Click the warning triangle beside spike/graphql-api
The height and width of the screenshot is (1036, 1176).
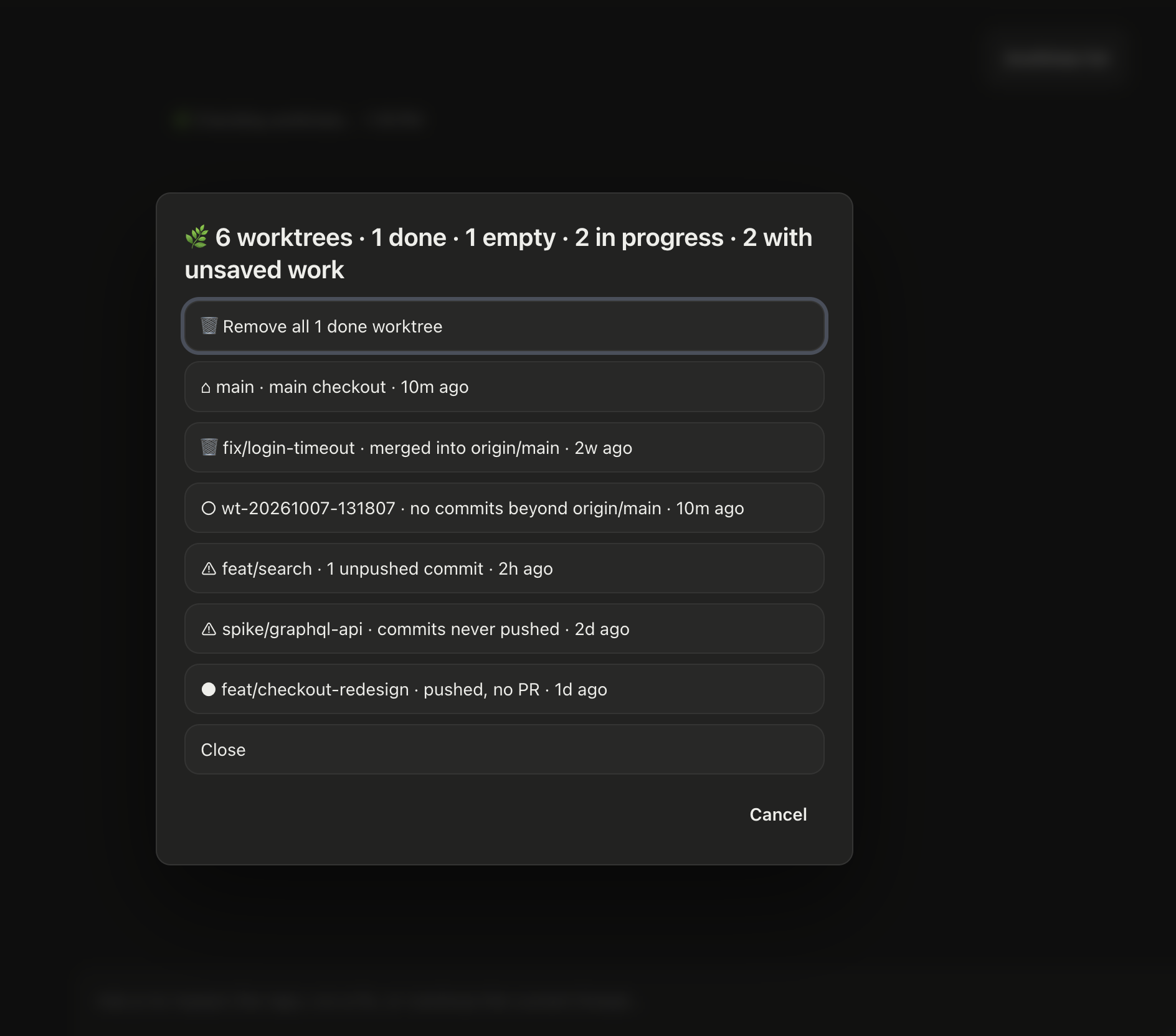(209, 629)
